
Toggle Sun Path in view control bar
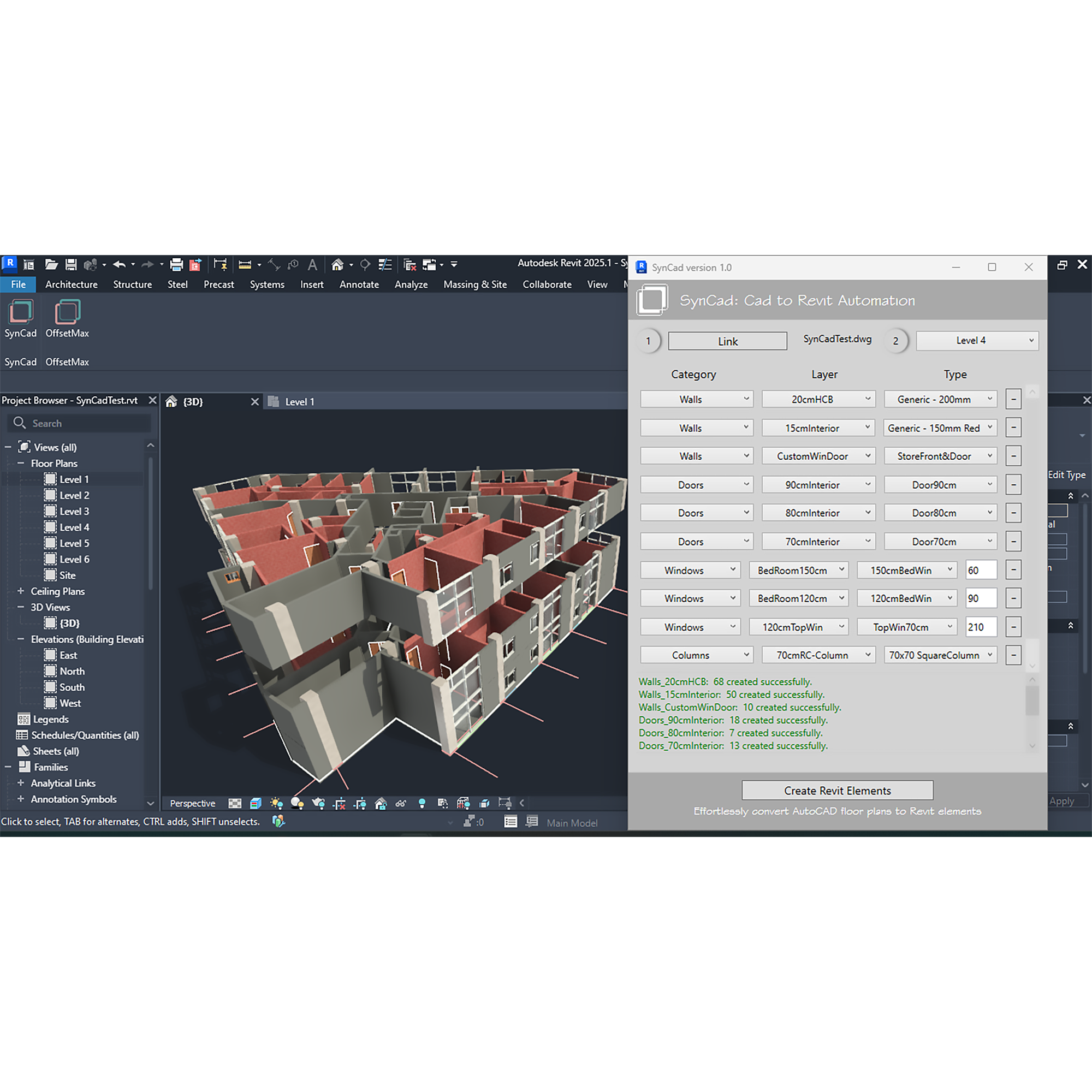coord(276,803)
